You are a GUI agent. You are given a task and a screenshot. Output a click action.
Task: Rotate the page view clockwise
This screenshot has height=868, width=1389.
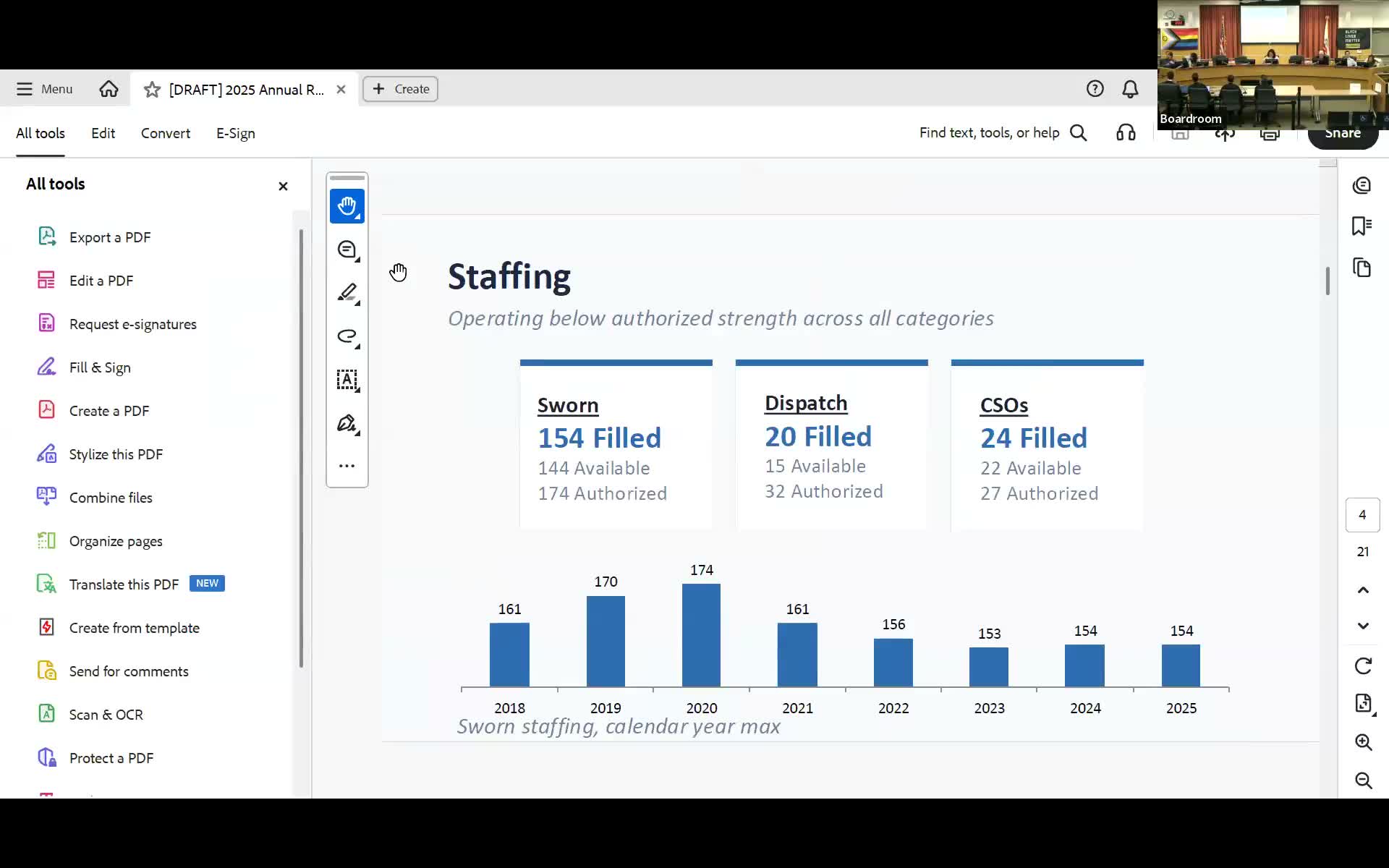pos(1363,665)
